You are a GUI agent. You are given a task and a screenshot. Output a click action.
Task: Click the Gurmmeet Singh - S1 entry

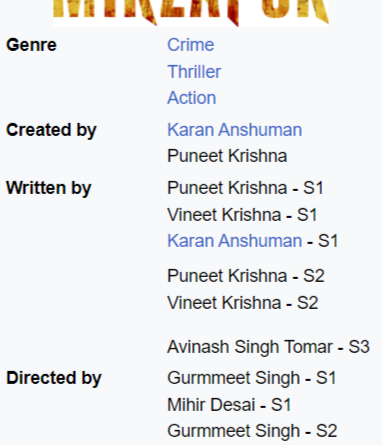(x=252, y=378)
